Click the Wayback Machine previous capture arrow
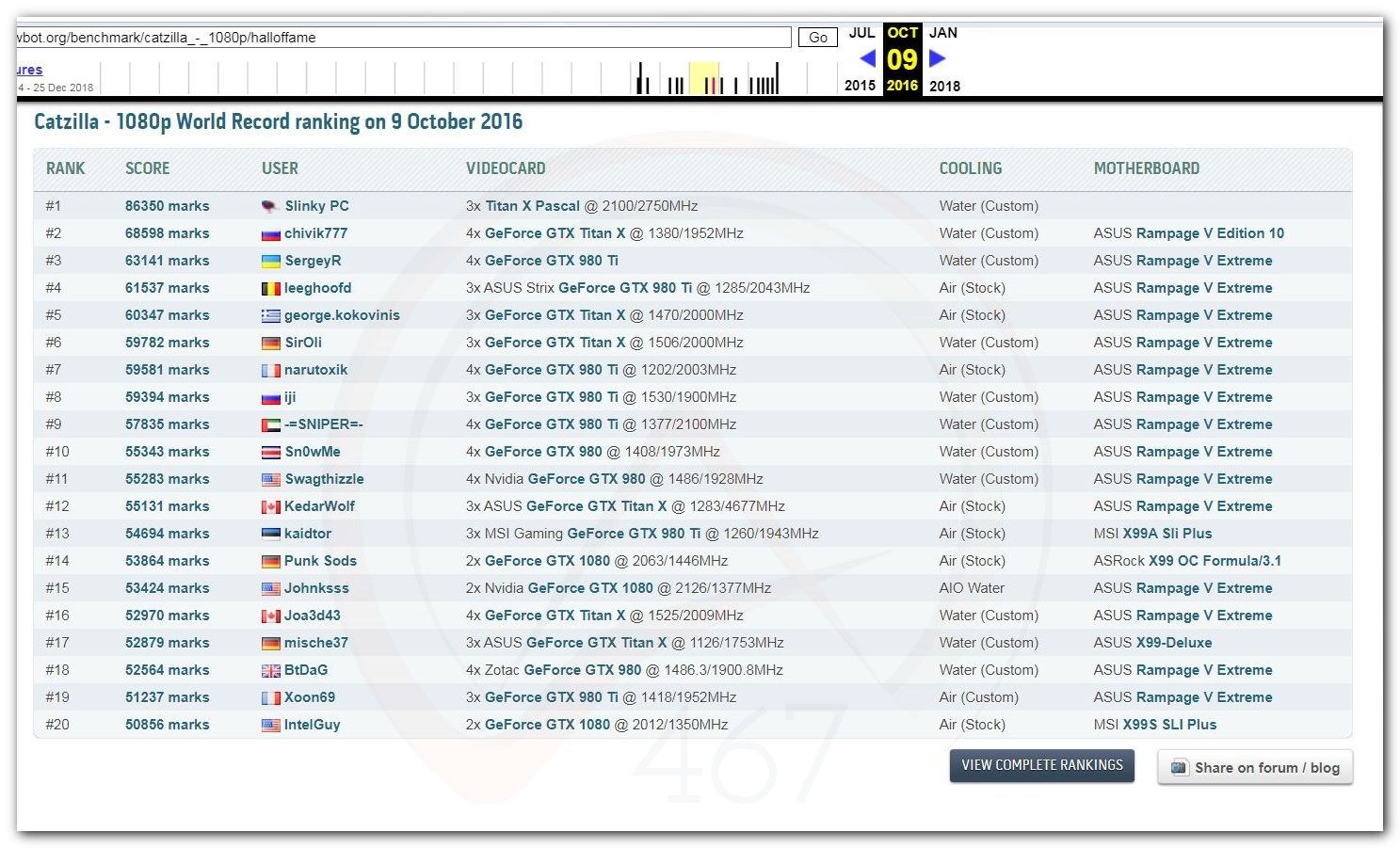Image resolution: width=1400 pixels, height=848 pixels. 868,58
